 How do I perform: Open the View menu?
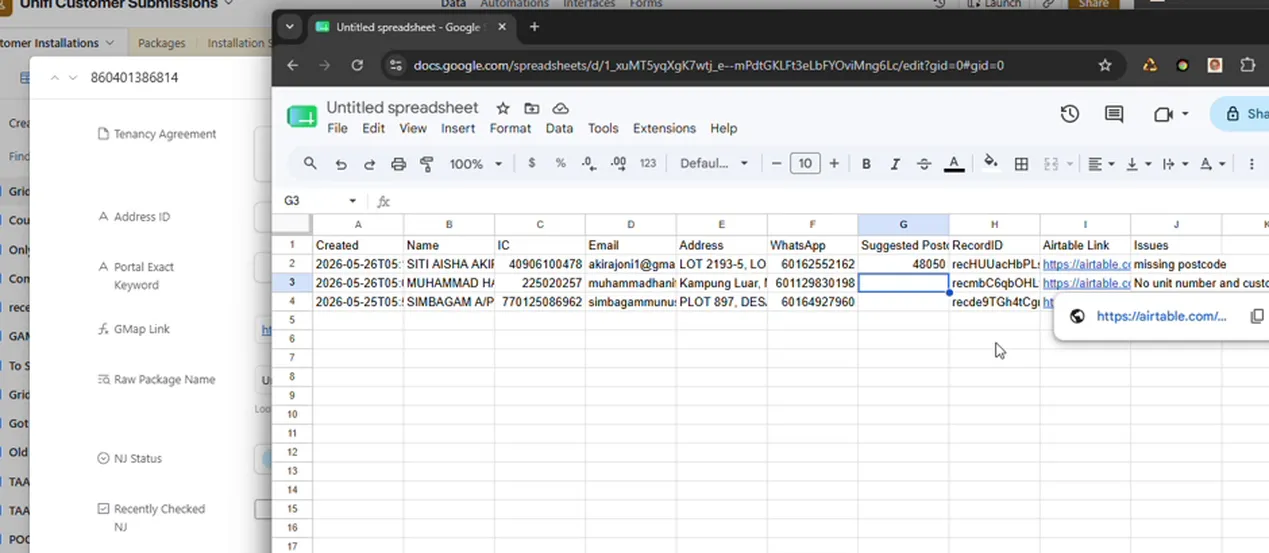413,128
